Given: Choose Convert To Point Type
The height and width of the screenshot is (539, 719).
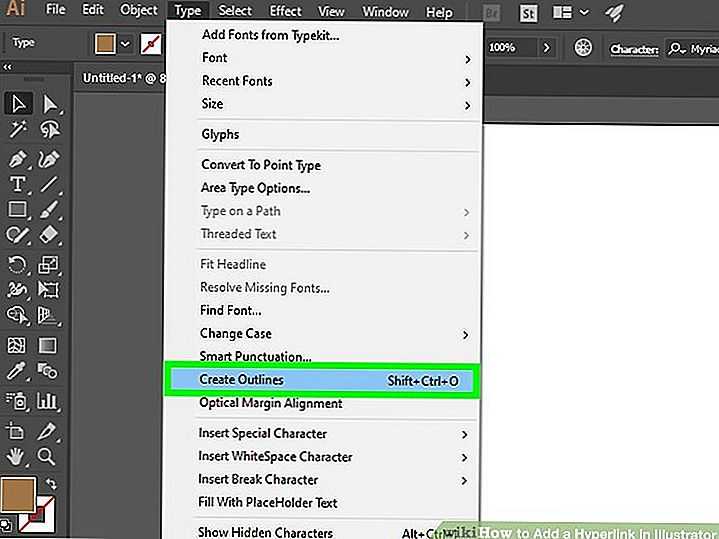Looking at the screenshot, I should [x=261, y=165].
